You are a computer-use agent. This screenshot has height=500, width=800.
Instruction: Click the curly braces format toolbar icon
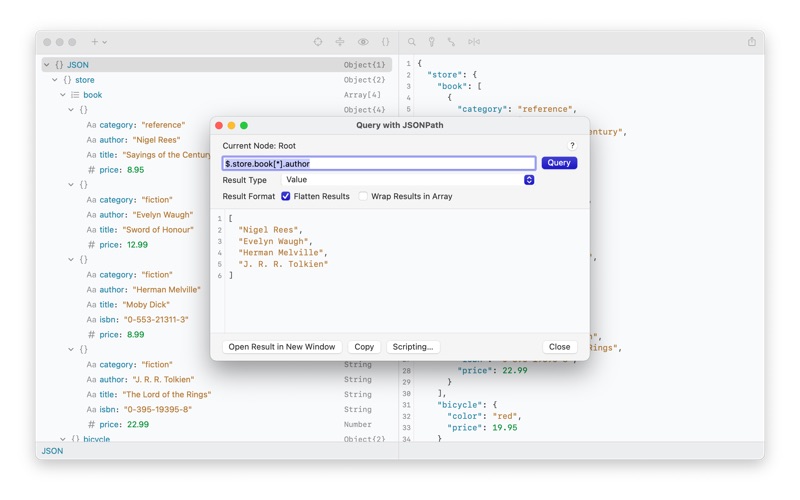(x=386, y=42)
